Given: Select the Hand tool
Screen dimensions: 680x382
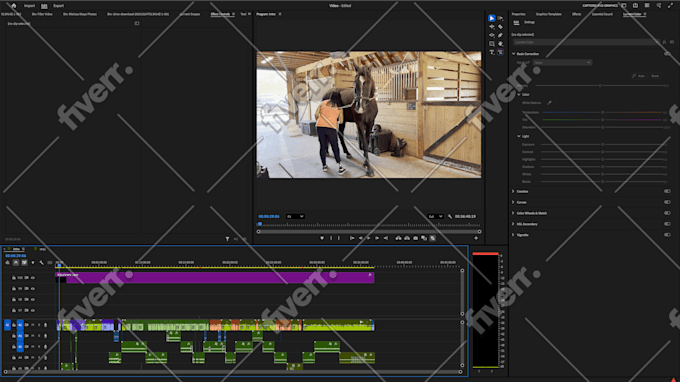Looking at the screenshot, I should [500, 44].
